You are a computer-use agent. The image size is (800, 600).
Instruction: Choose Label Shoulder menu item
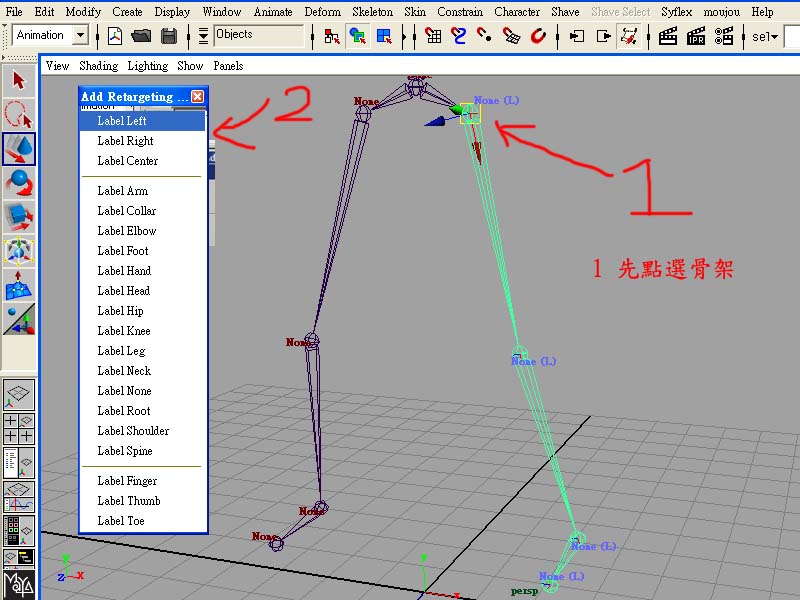coord(143,431)
